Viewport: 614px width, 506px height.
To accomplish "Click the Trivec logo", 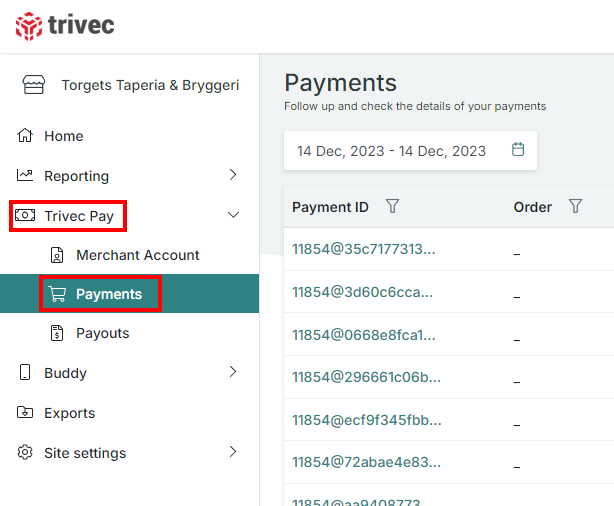I will click(x=64, y=26).
